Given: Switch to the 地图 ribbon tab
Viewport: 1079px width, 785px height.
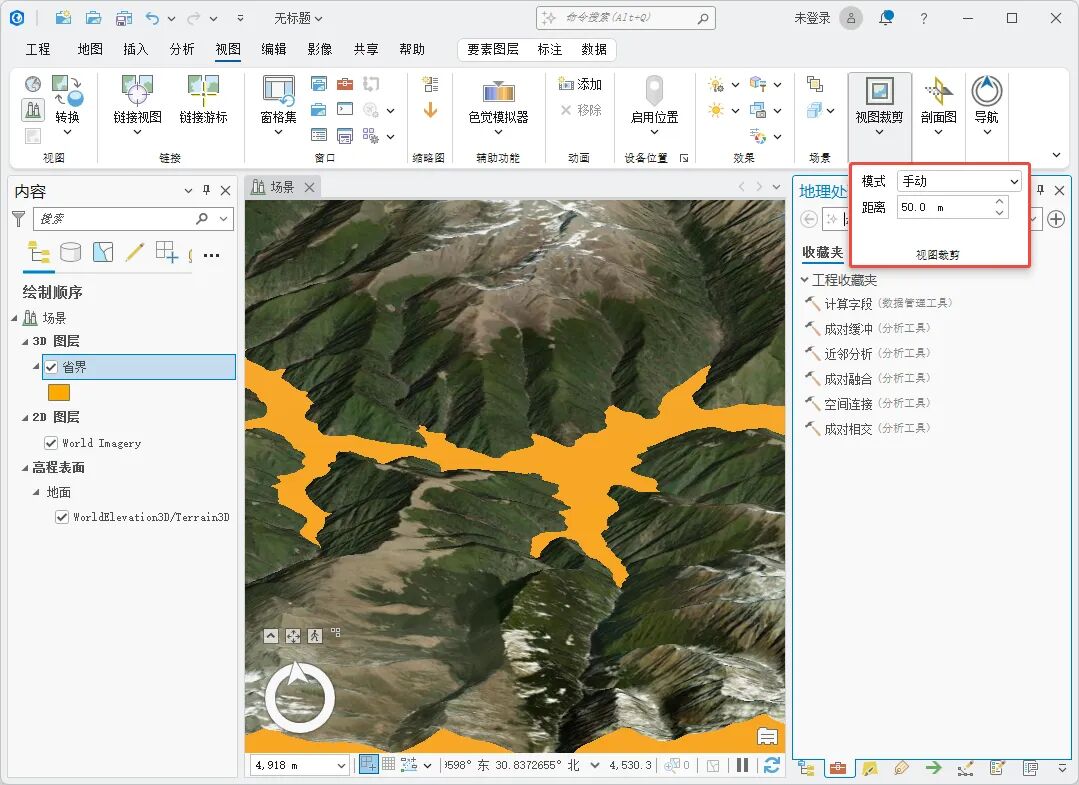Looking at the screenshot, I should point(90,49).
